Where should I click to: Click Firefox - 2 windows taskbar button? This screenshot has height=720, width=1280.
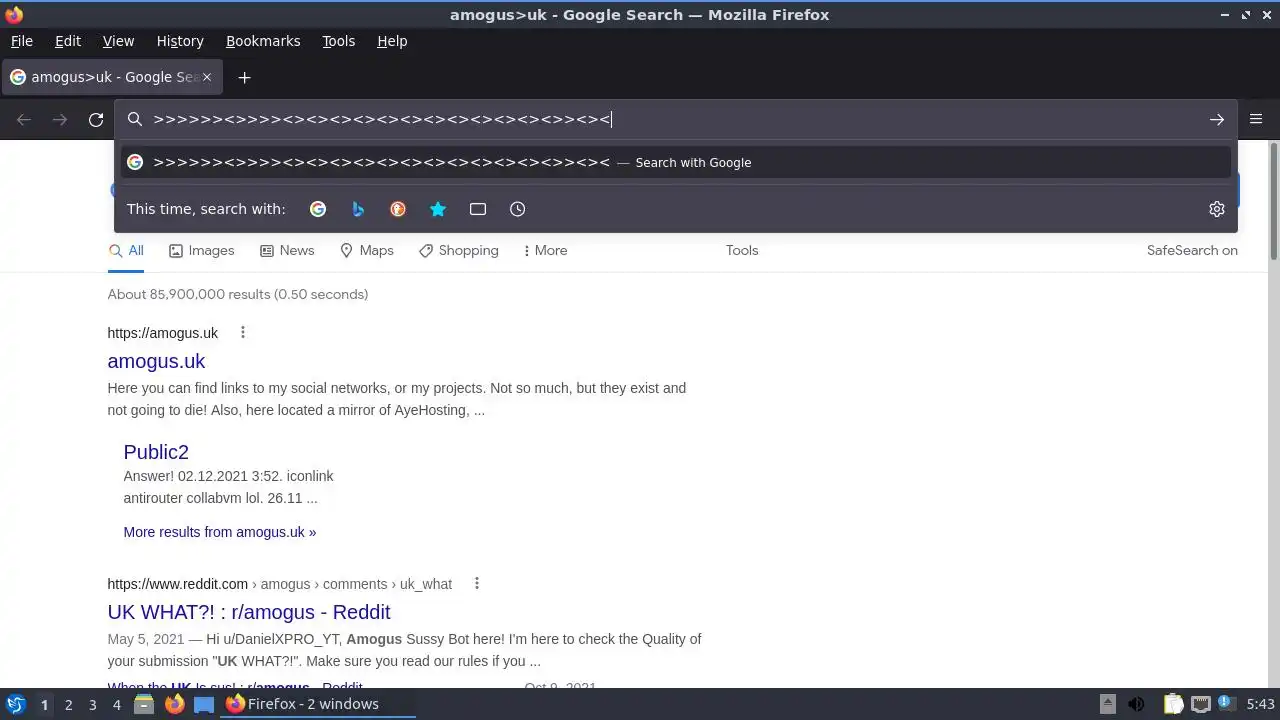click(318, 704)
